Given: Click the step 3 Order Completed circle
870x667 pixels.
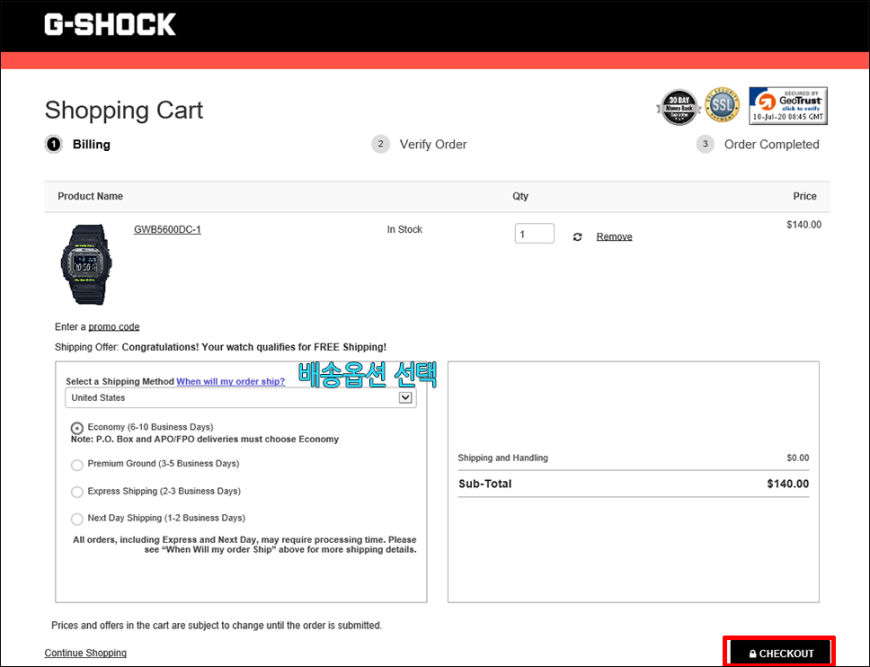Looking at the screenshot, I should click(705, 145).
